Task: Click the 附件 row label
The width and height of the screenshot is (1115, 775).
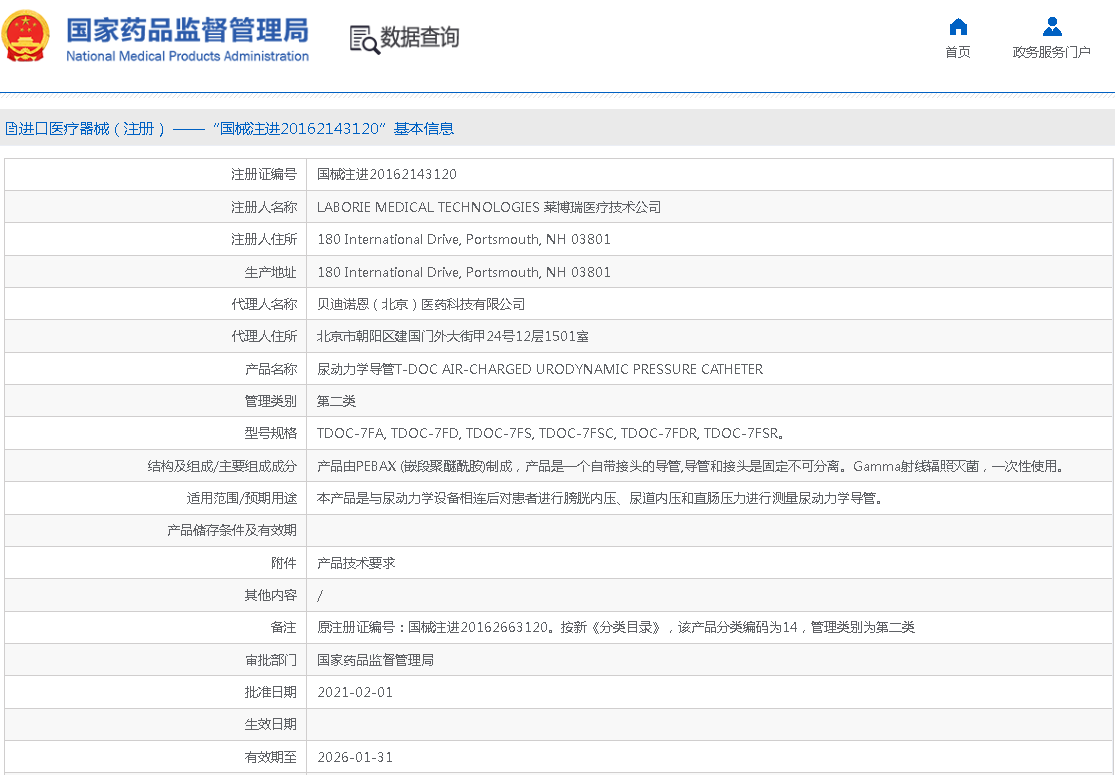Action: pyautogui.click(x=284, y=563)
